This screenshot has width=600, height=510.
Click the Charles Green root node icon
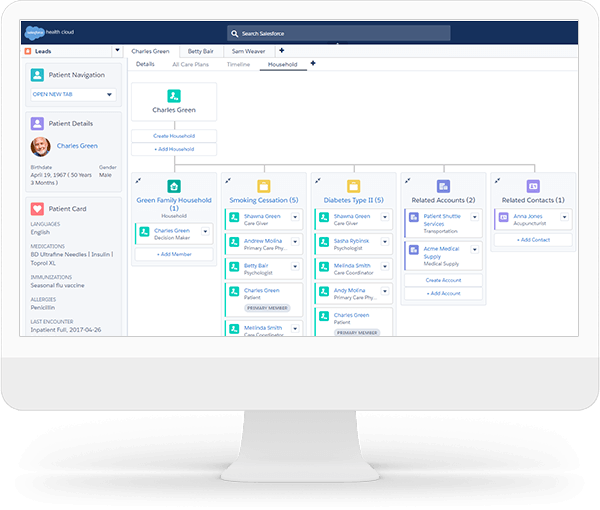coord(174,96)
